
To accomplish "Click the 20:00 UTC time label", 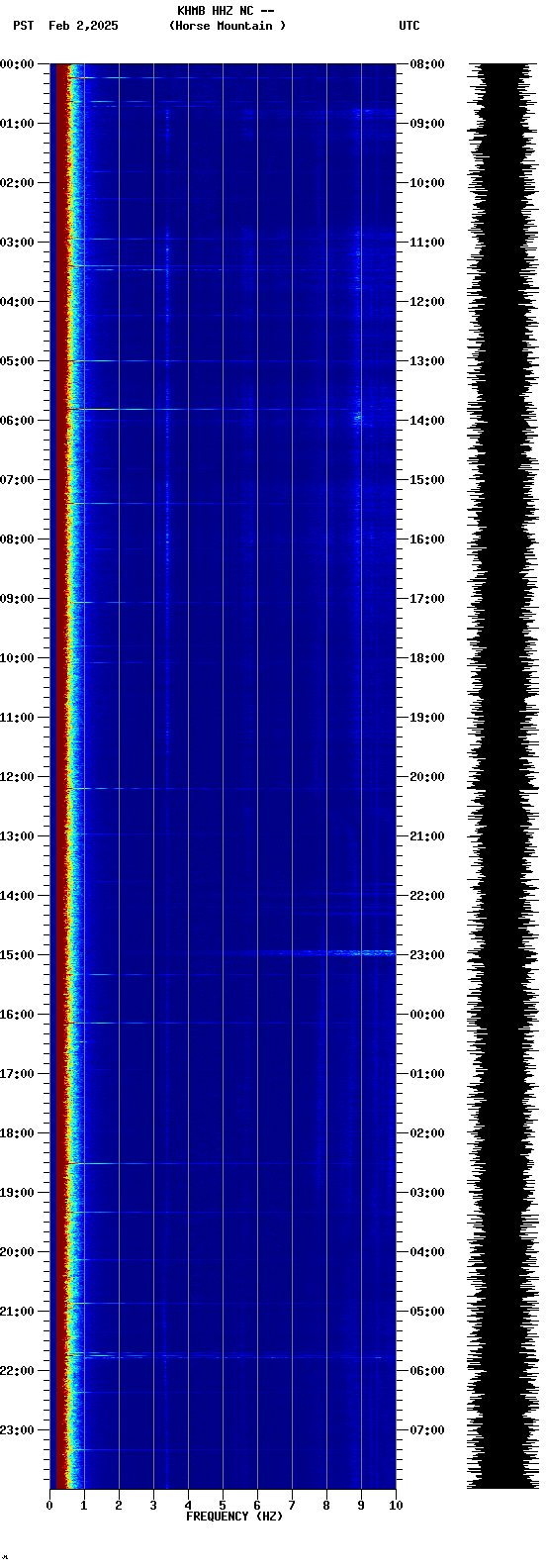I will (x=427, y=777).
